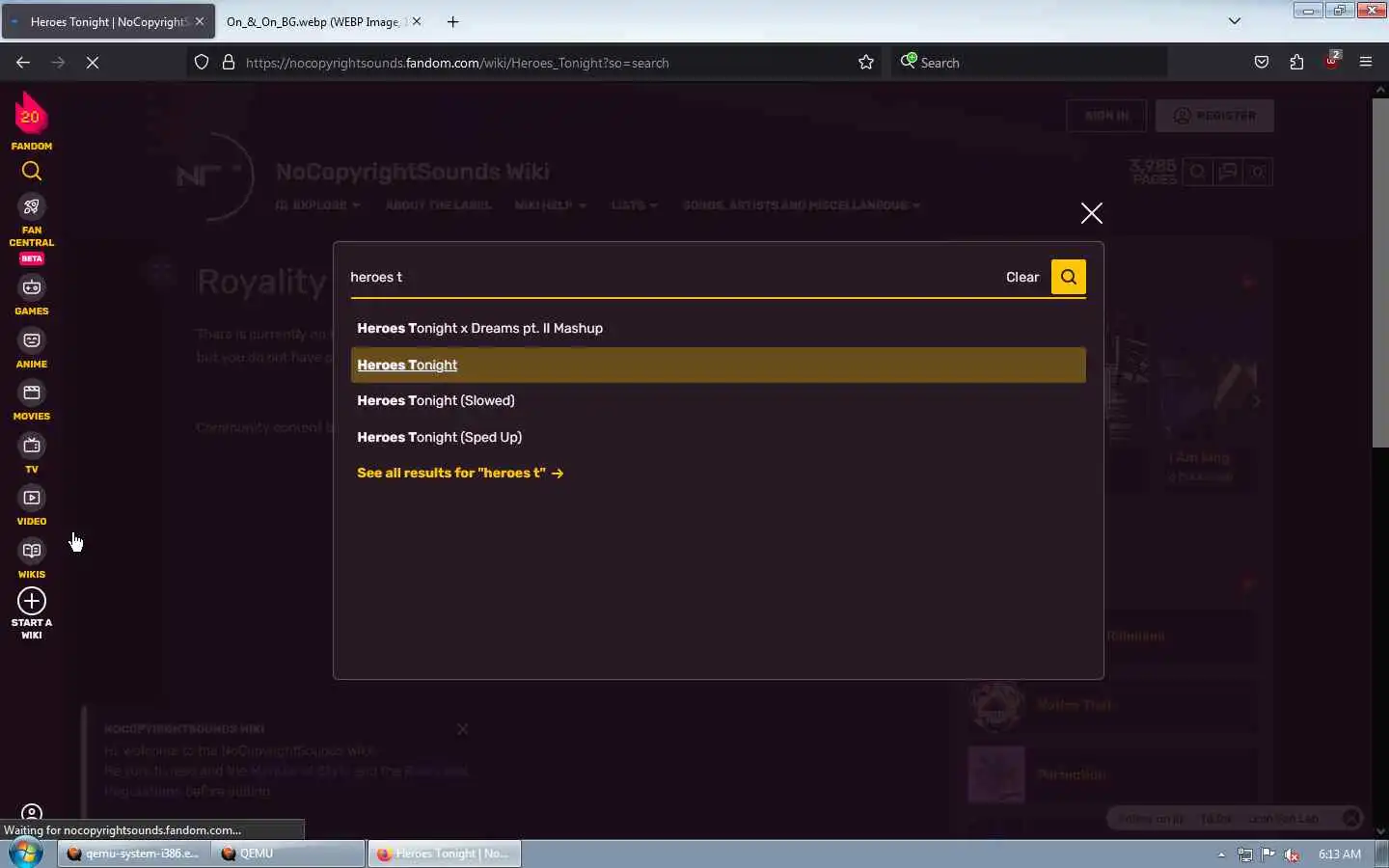Switch to On_&_On_BG.webp tab

(x=313, y=21)
